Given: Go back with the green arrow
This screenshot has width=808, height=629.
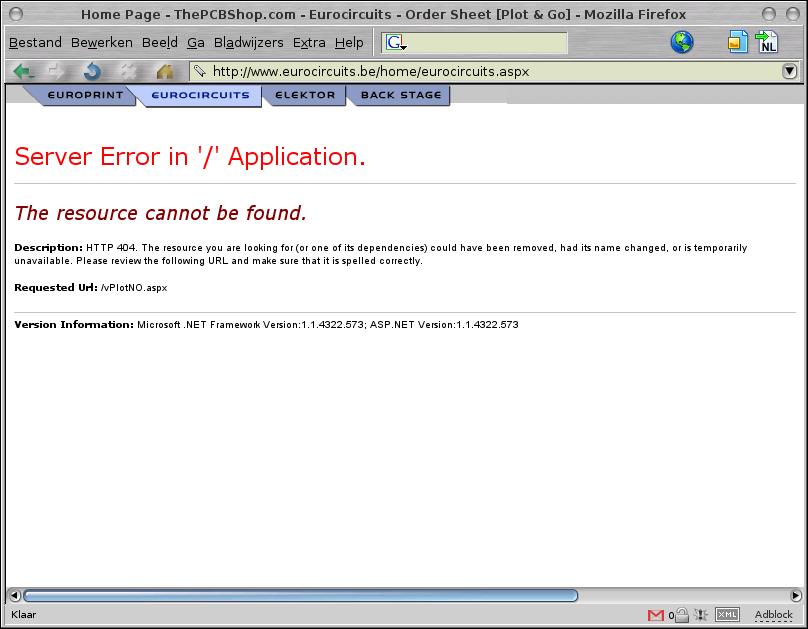Looking at the screenshot, I should [x=23, y=72].
